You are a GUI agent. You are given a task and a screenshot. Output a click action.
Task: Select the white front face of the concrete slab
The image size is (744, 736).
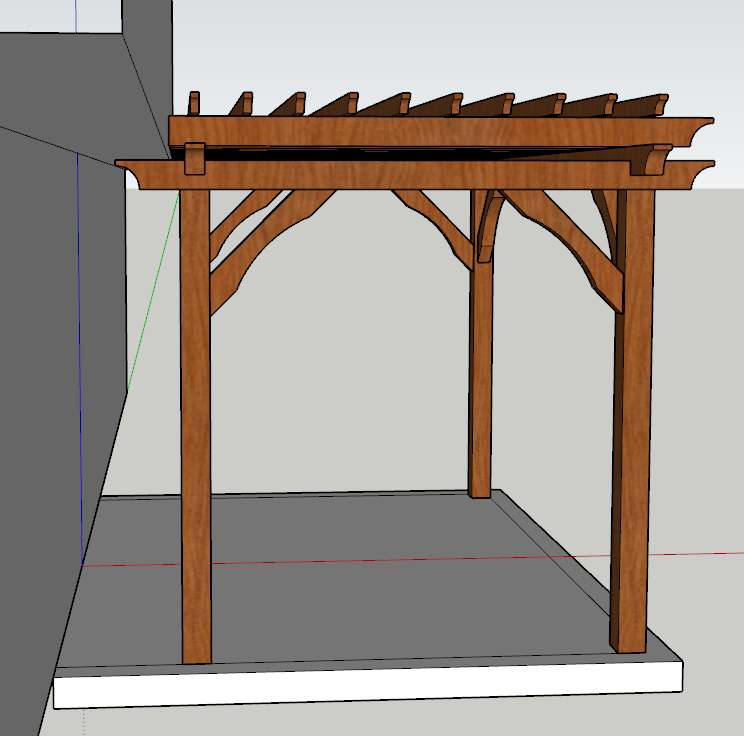click(368, 686)
